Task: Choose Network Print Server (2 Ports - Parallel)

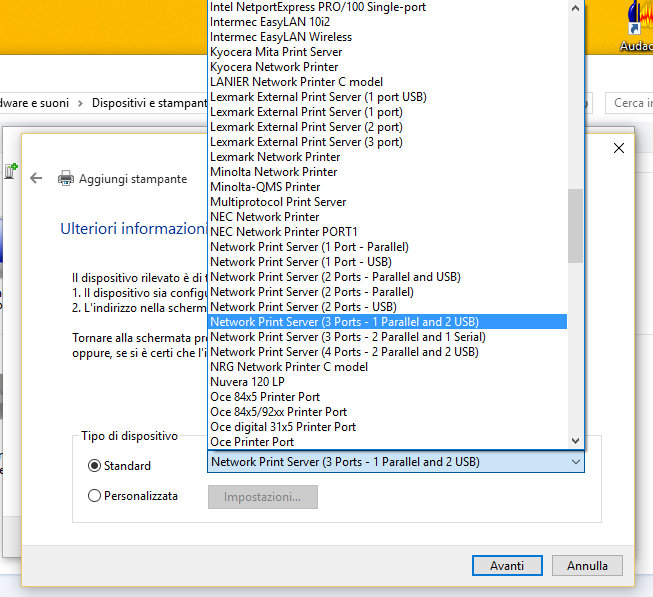Action: 387,292
